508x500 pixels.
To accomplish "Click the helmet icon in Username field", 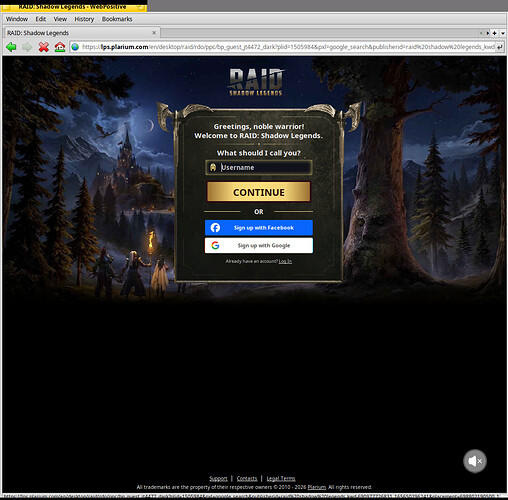I will (213, 167).
